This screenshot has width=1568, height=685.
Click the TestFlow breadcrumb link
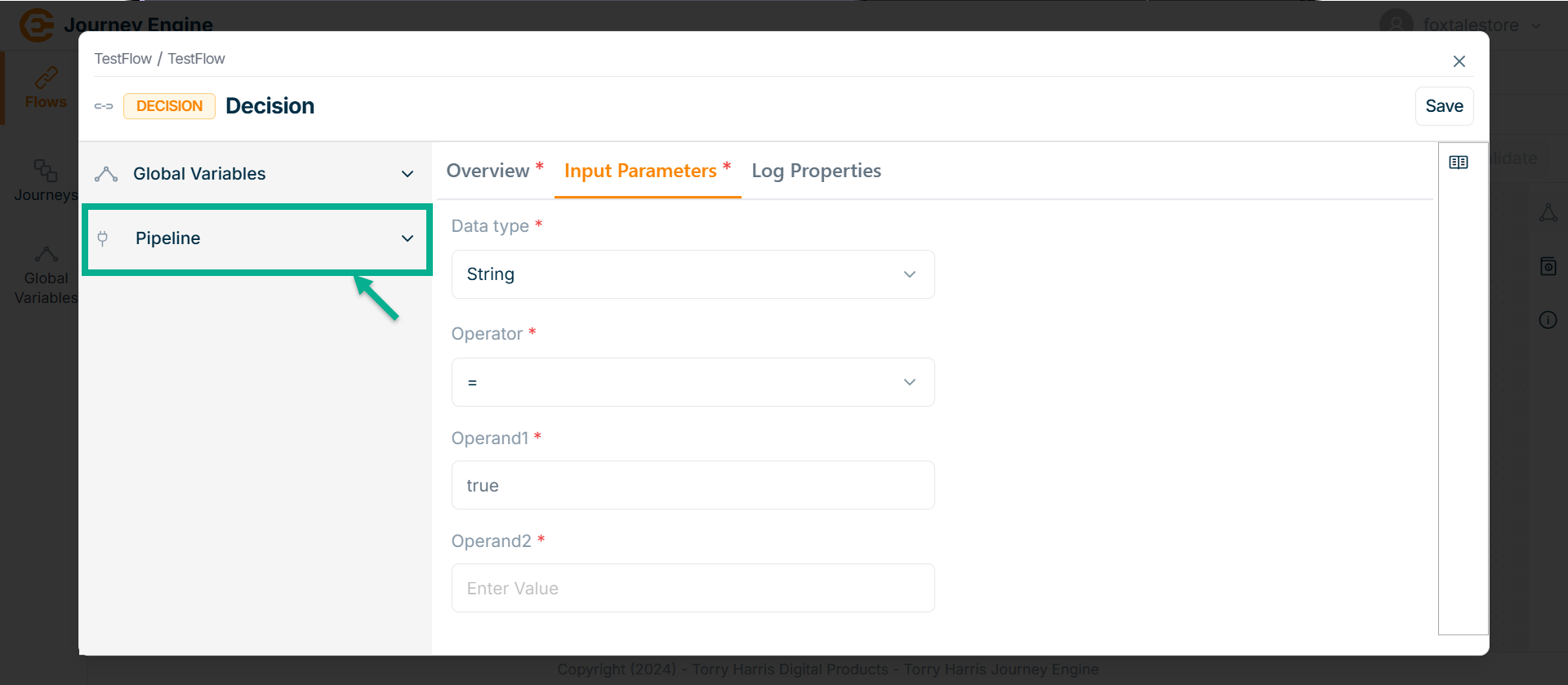(x=122, y=59)
